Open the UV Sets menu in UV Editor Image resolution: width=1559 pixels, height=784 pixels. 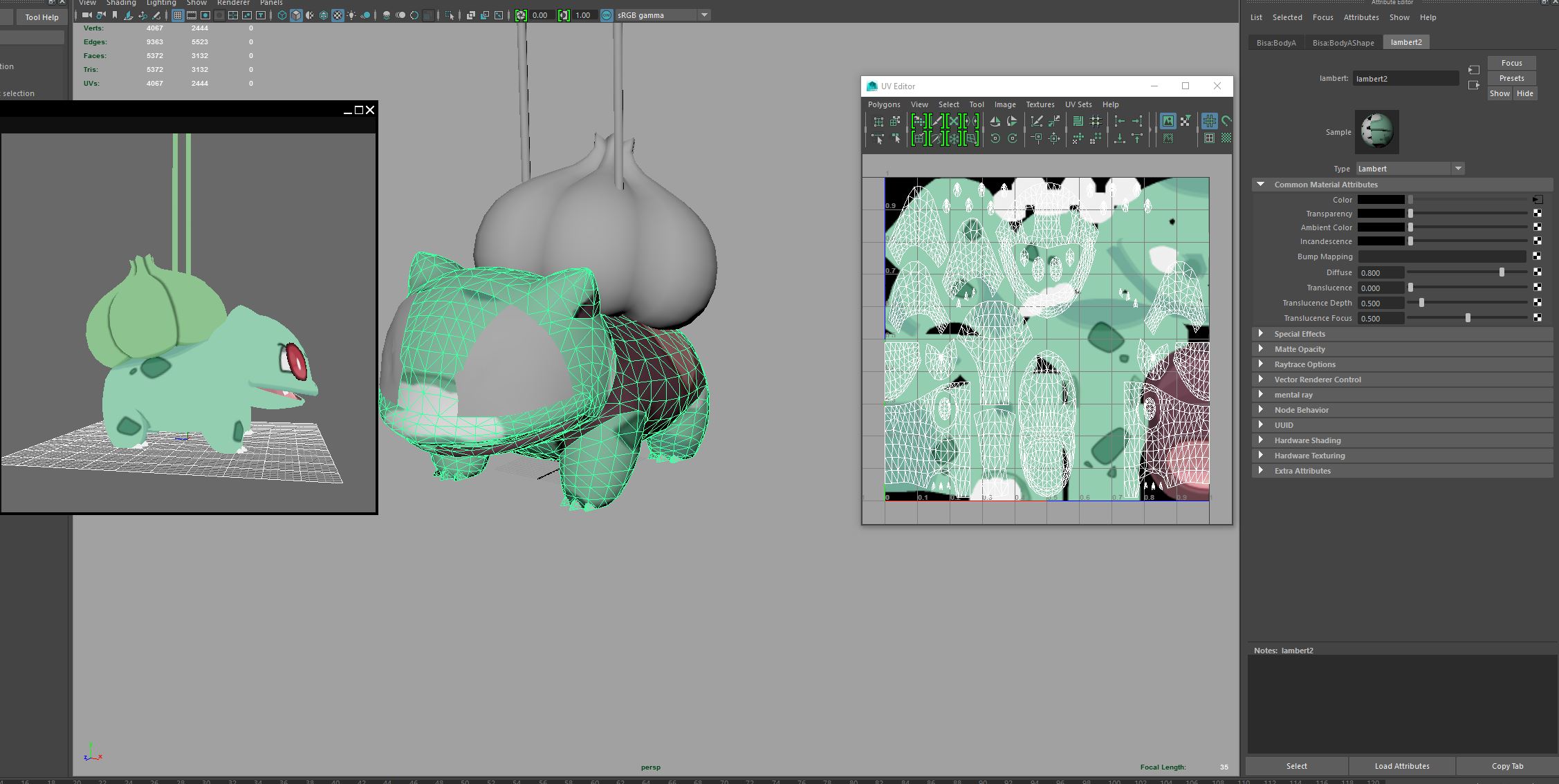1078,104
